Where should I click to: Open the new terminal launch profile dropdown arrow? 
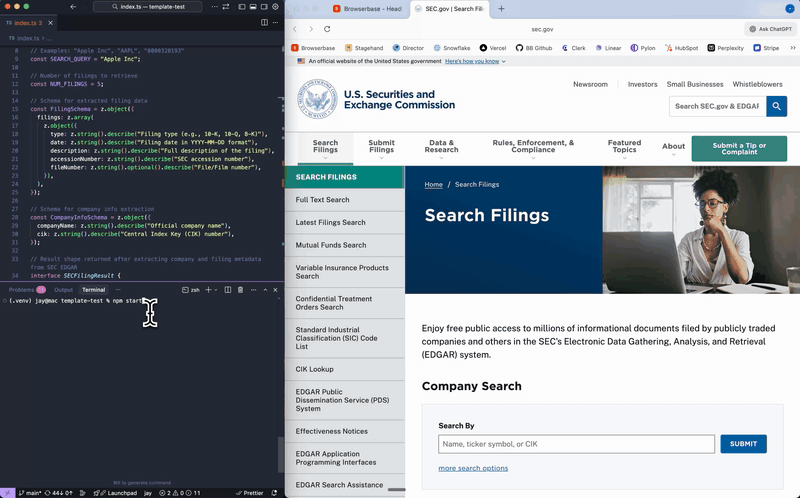tap(216, 290)
